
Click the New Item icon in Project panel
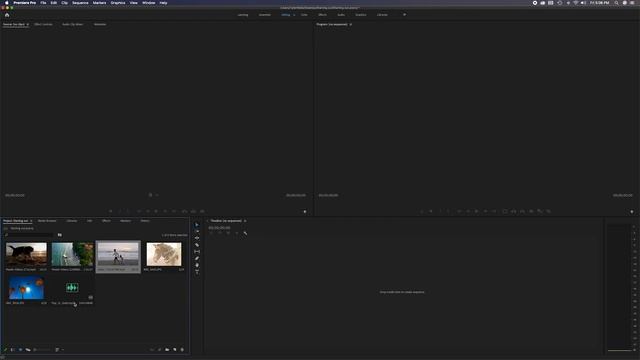[x=175, y=349]
